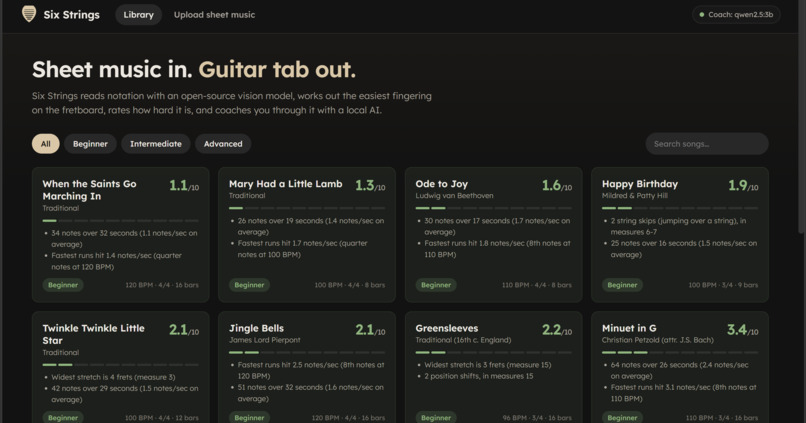This screenshot has height=423, width=806.
Task: Open the Jingle Bells song card
Action: (307, 367)
